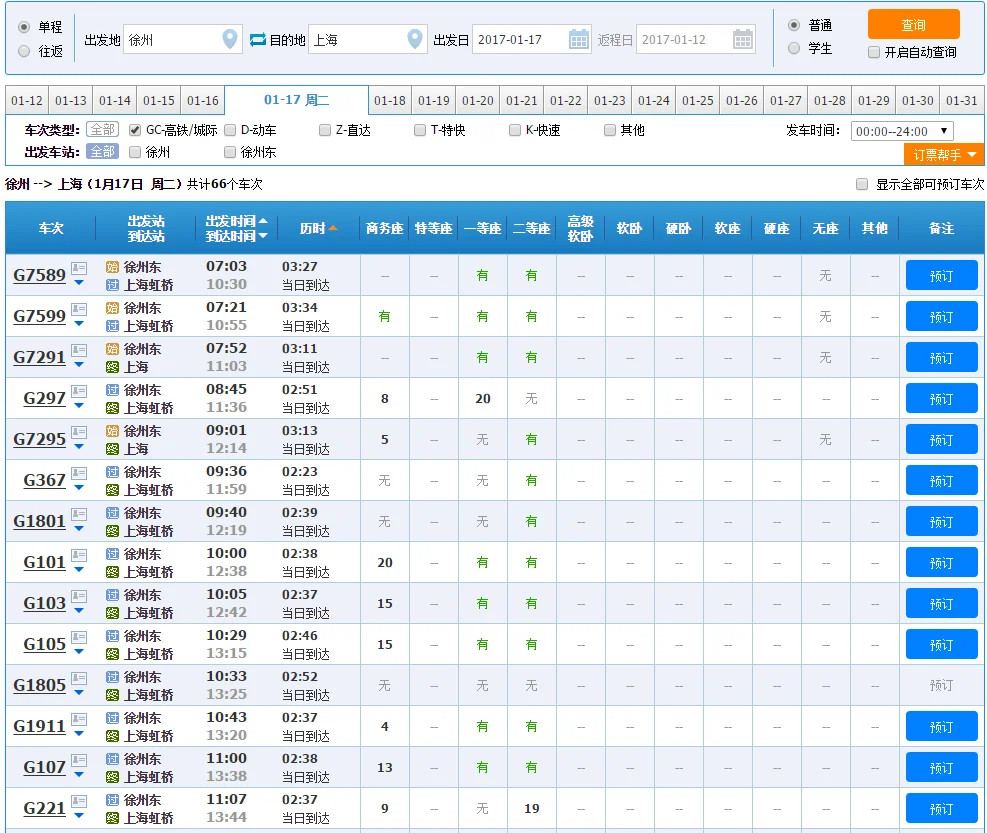Sort by duration using 历时 arrow
Screen dimensions: 987x833
[x=333, y=228]
